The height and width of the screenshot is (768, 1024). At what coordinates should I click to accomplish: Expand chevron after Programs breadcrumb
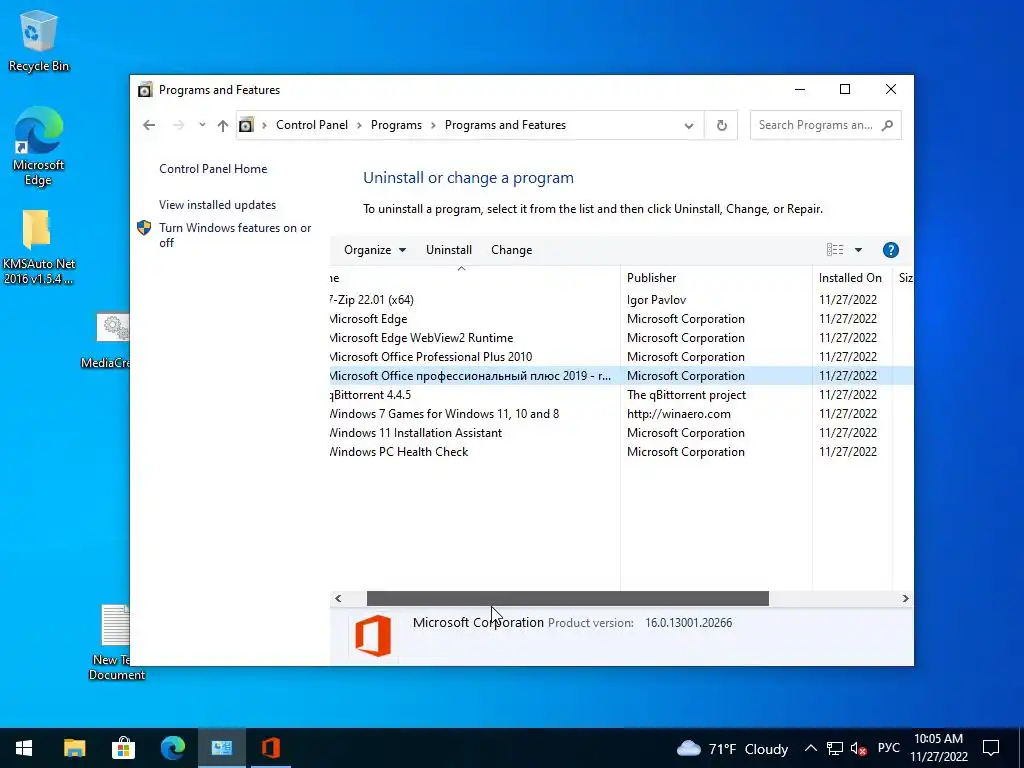[433, 125]
